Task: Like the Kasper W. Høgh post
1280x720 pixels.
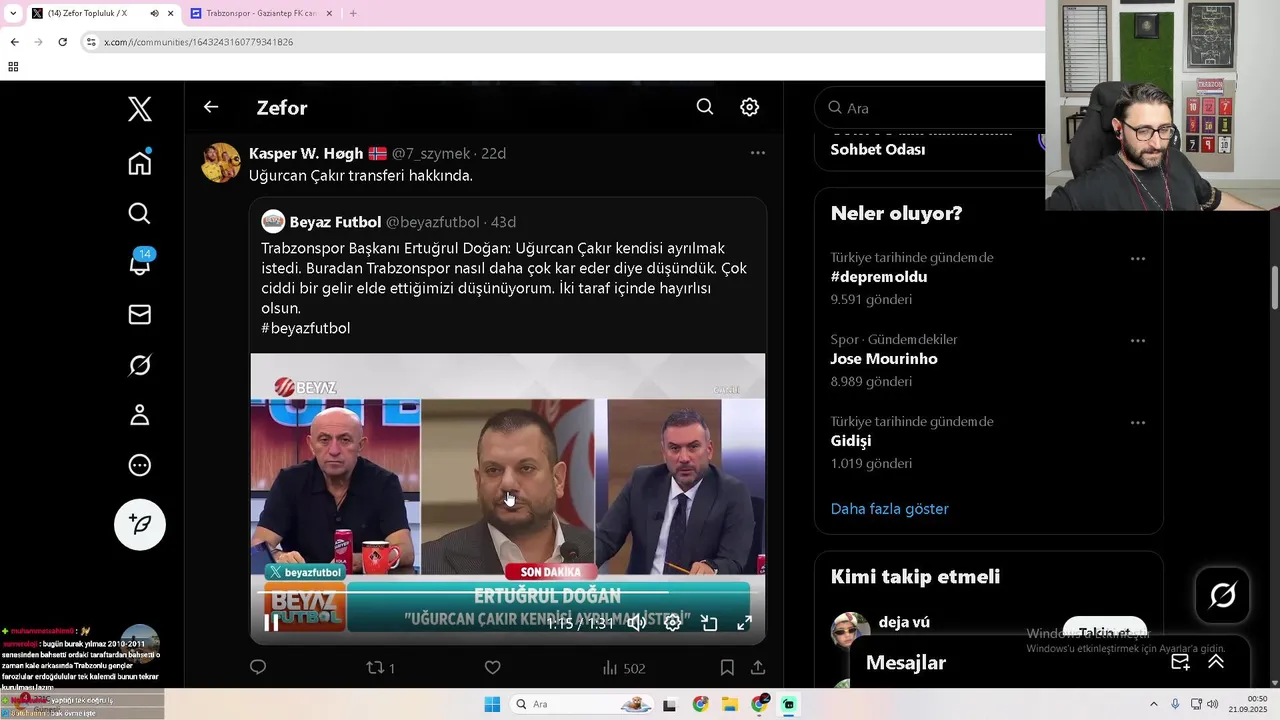Action: (x=492, y=667)
